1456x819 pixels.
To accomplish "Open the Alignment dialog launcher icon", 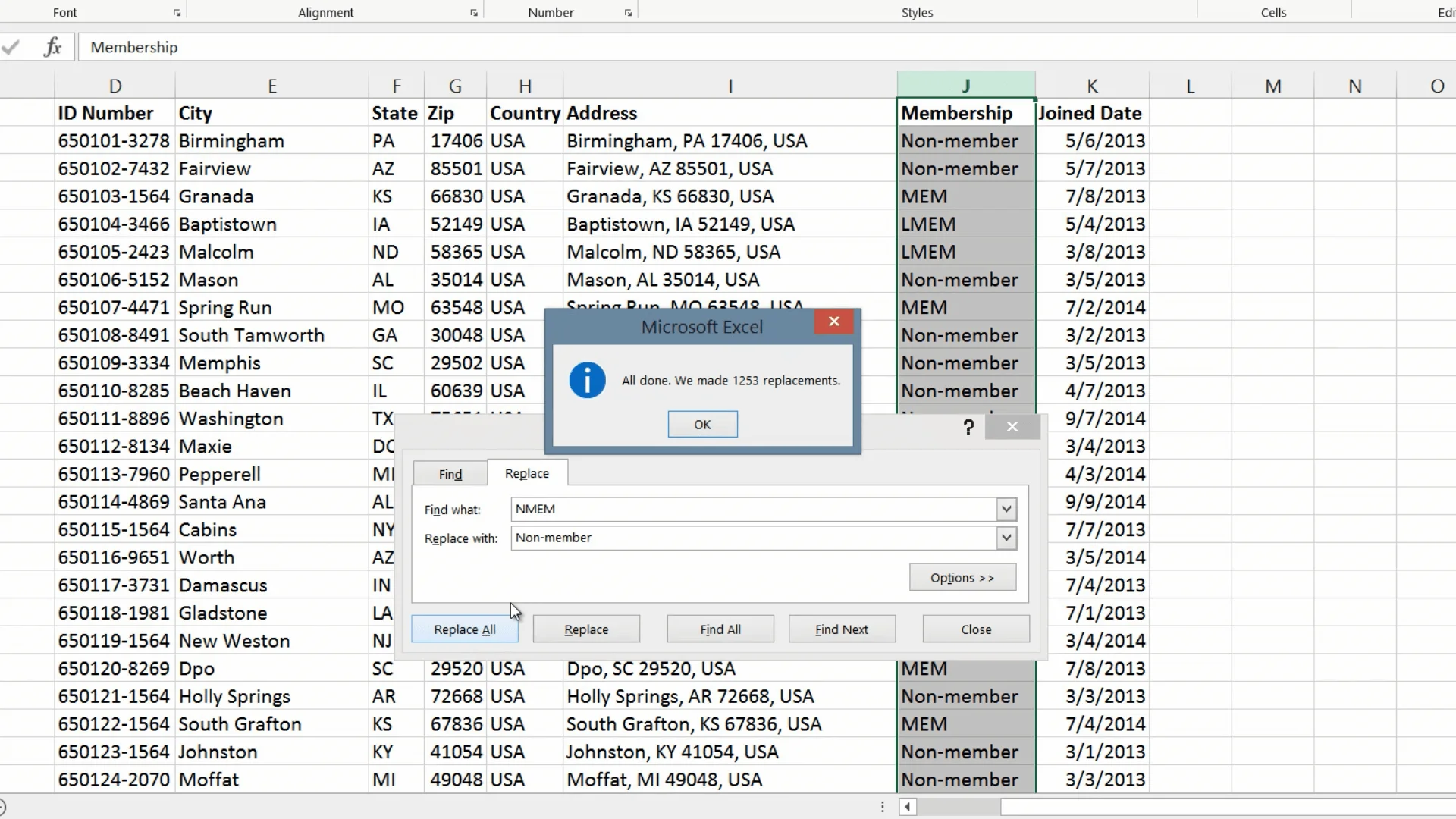I will [474, 13].
